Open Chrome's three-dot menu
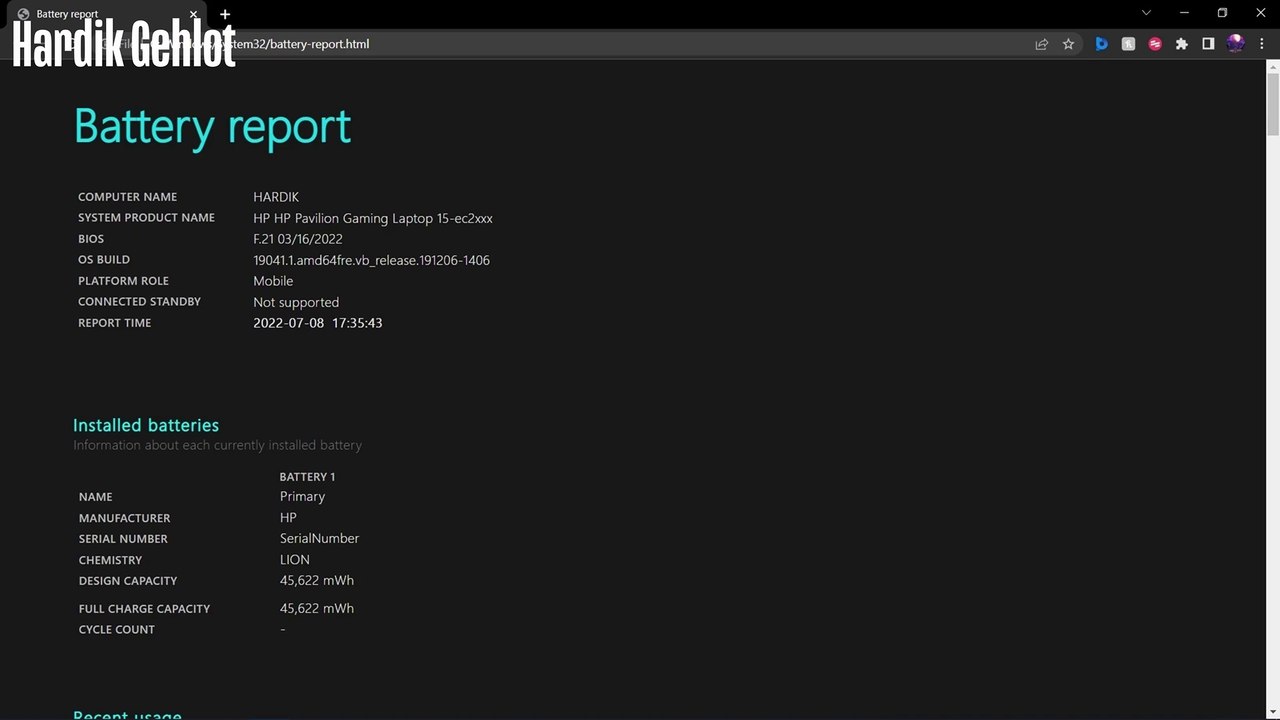The width and height of the screenshot is (1280, 720). coord(1262,44)
